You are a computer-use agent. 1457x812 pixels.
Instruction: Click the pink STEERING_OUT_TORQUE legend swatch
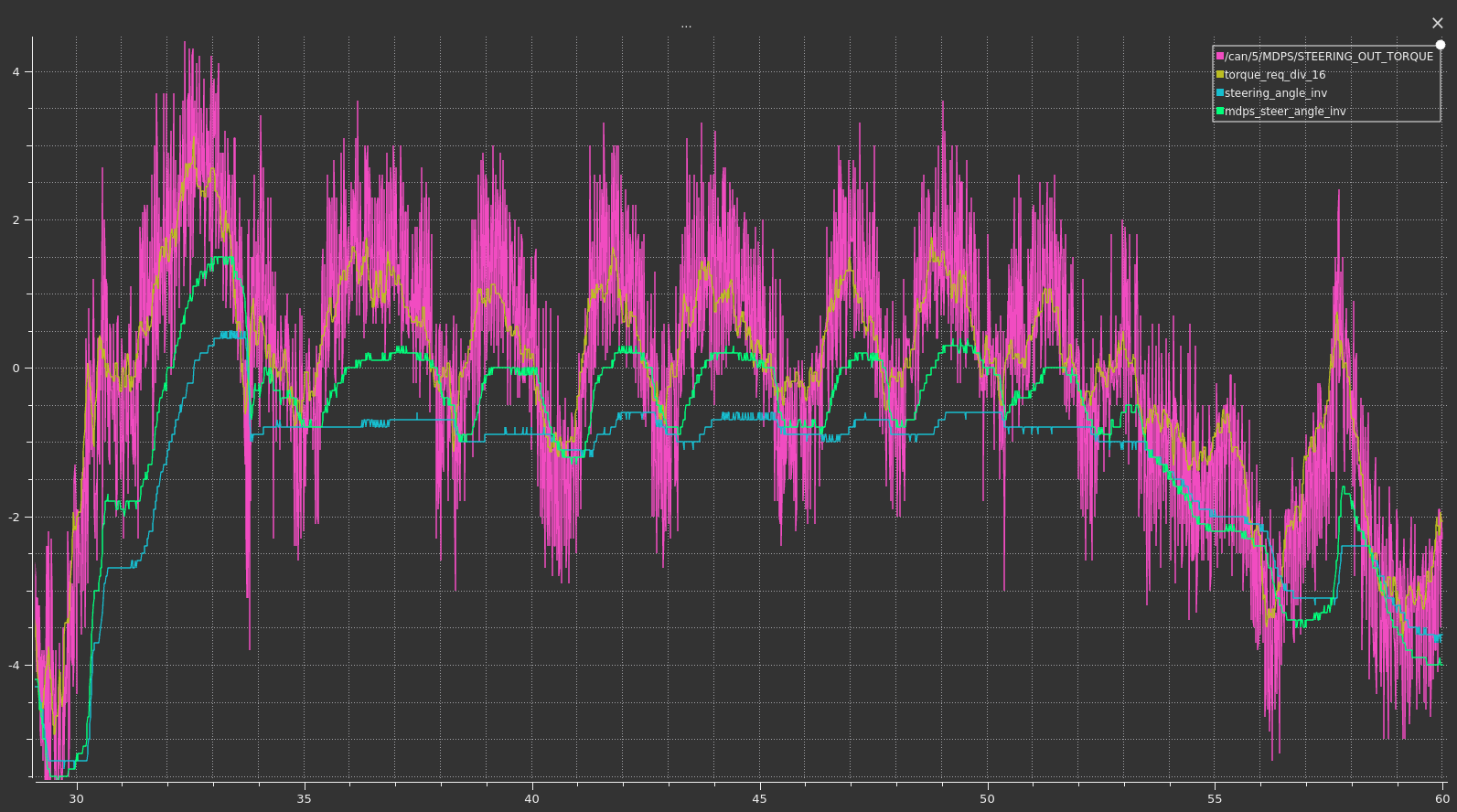click(1220, 57)
